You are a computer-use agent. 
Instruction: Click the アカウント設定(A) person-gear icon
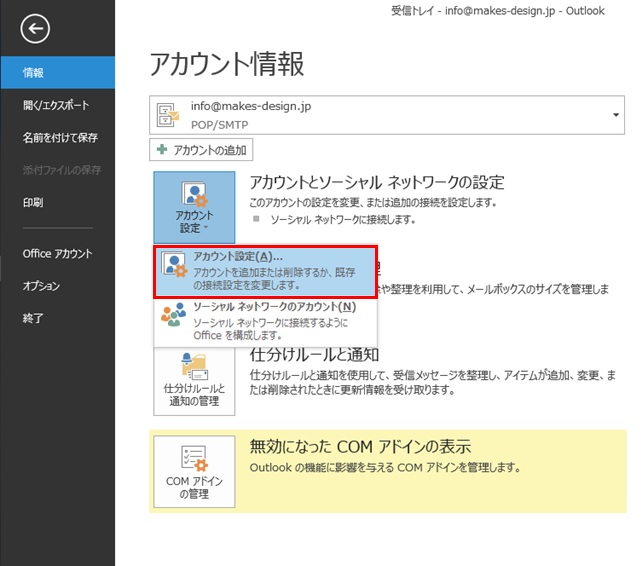coord(174,265)
